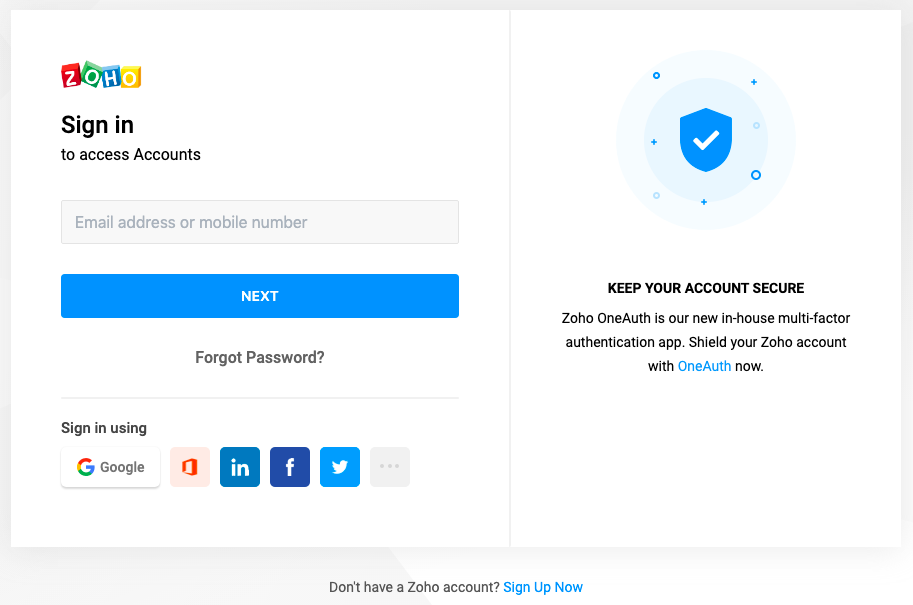Screen dimensions: 913x605
Task: Click the horizontal divider above 'Sign in using'
Action: pyautogui.click(x=260, y=398)
